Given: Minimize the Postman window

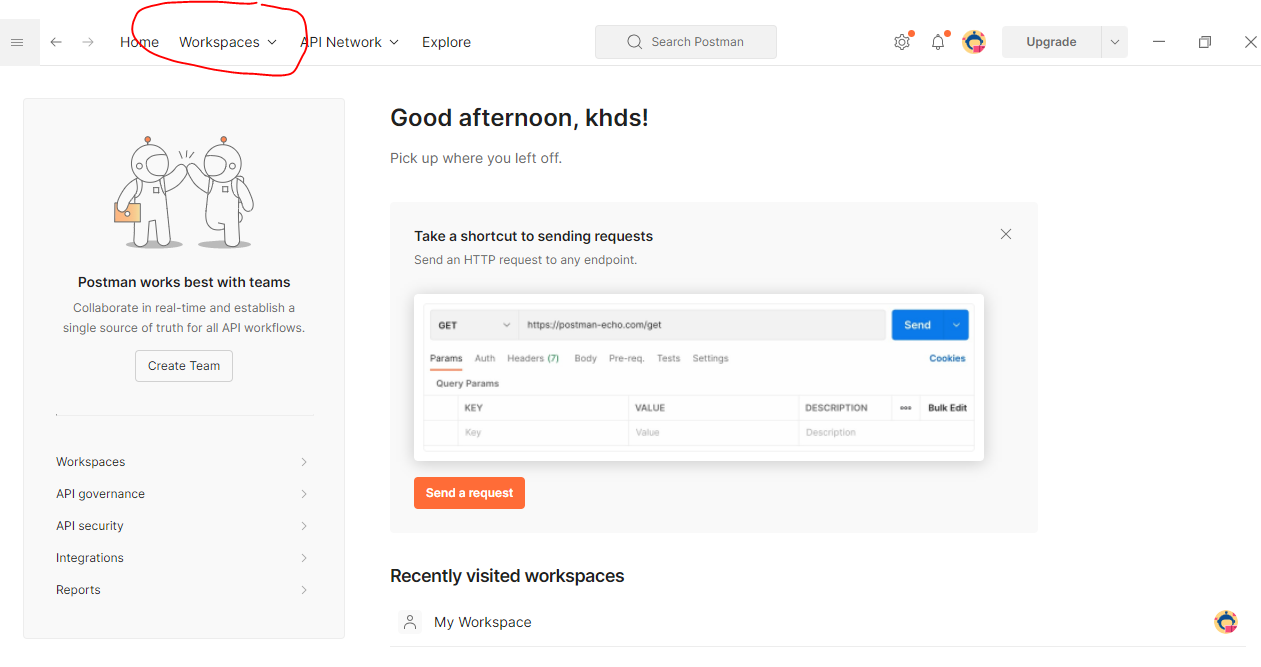Looking at the screenshot, I should point(1159,42).
